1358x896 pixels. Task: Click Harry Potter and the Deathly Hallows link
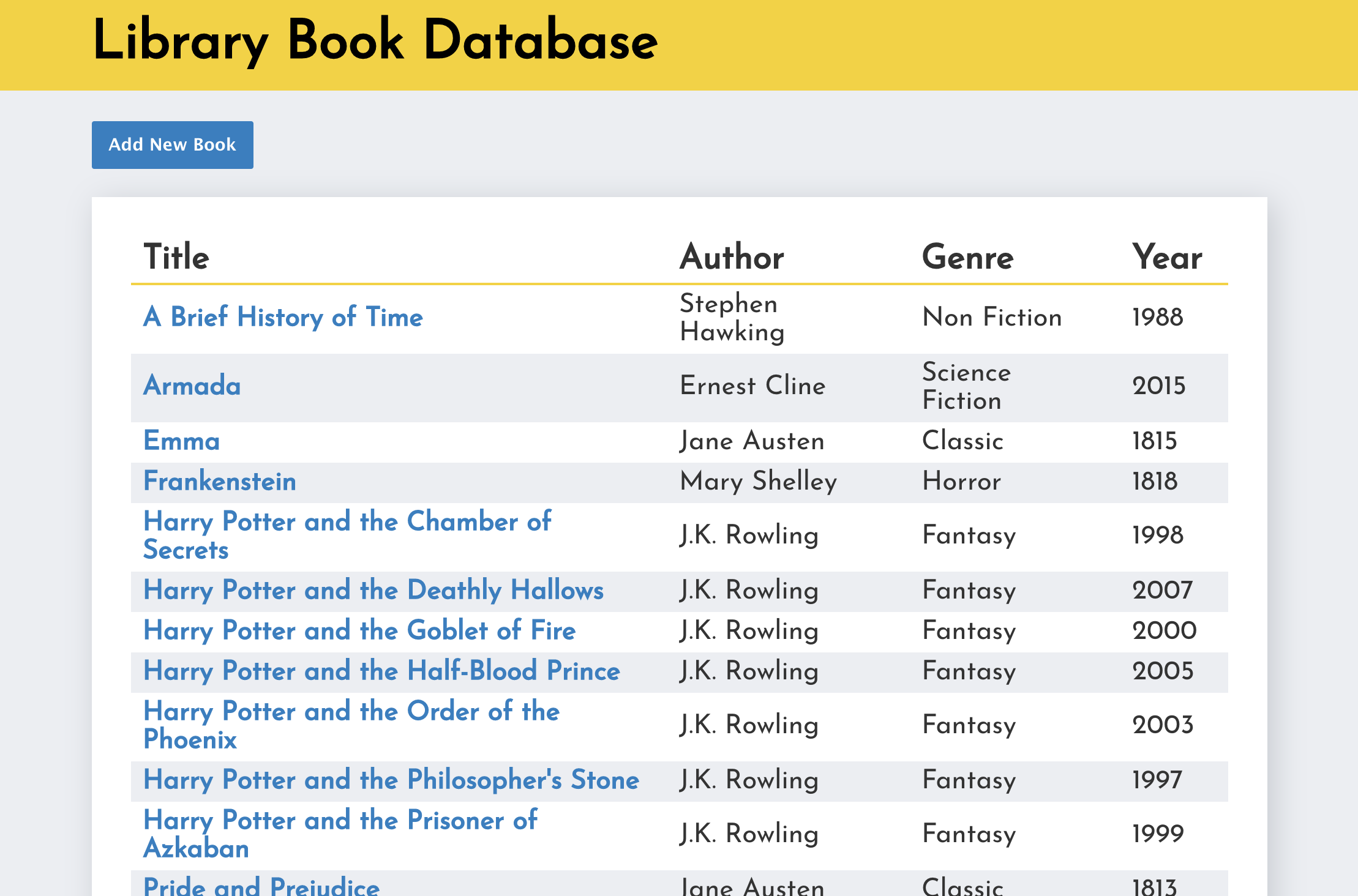coord(373,590)
